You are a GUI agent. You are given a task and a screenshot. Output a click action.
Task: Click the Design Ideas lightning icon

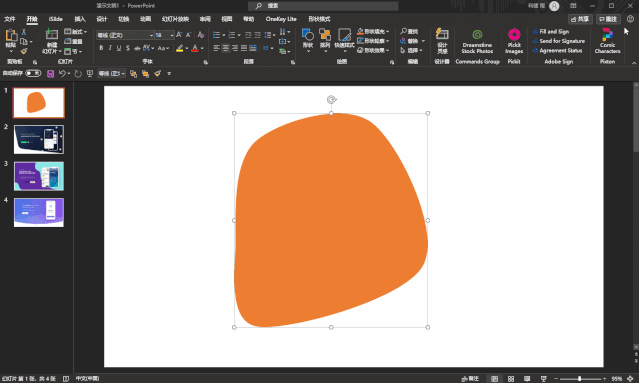coord(442,40)
